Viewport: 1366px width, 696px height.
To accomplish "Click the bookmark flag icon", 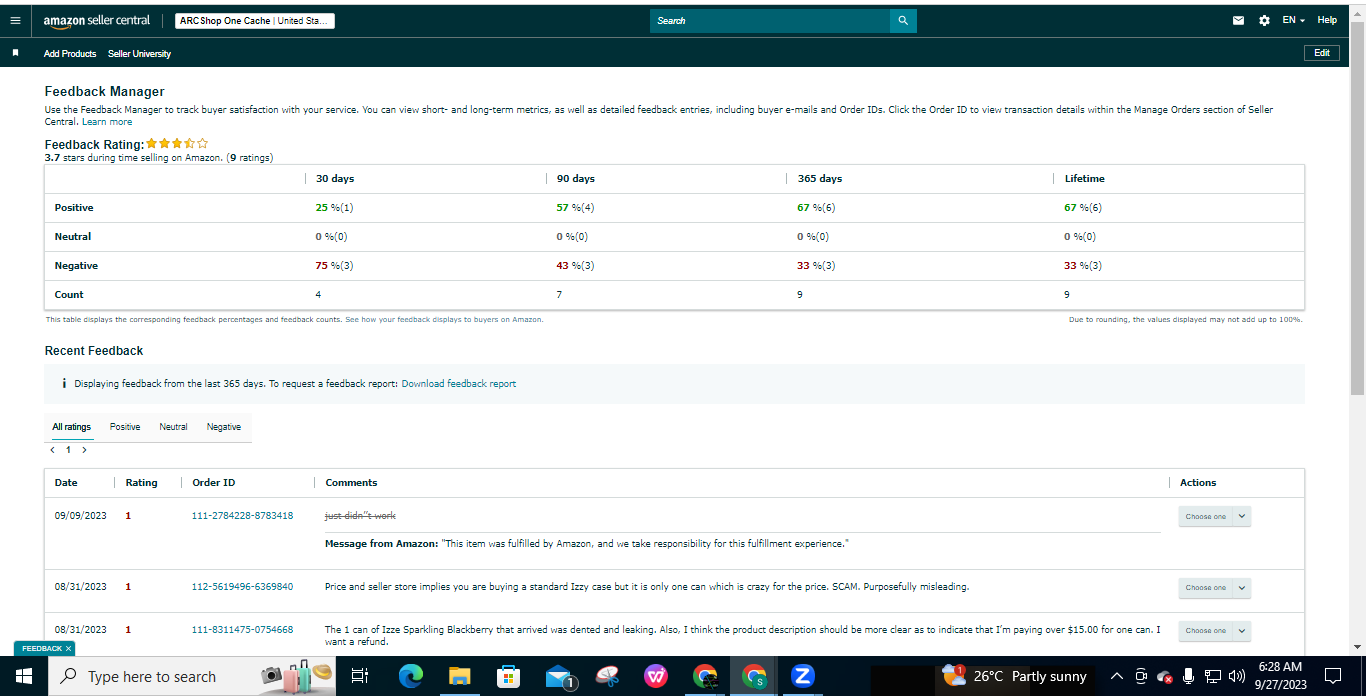I will (15, 53).
